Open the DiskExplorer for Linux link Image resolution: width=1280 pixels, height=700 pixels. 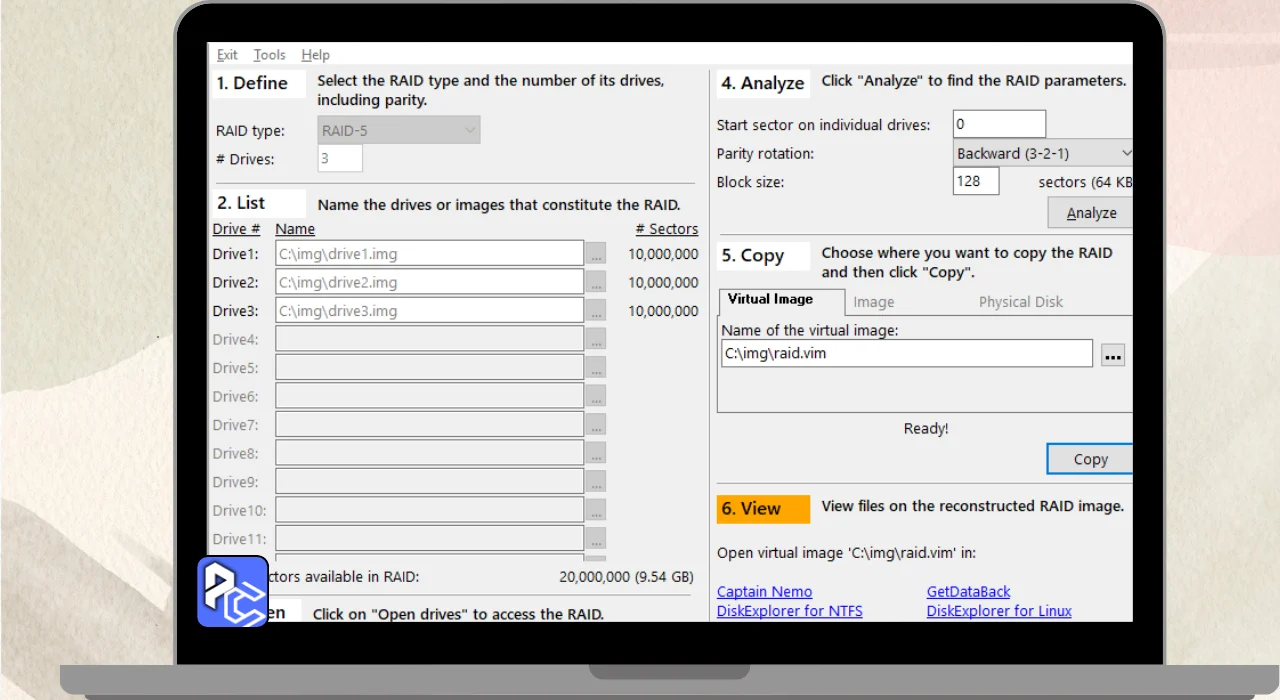tap(998, 611)
